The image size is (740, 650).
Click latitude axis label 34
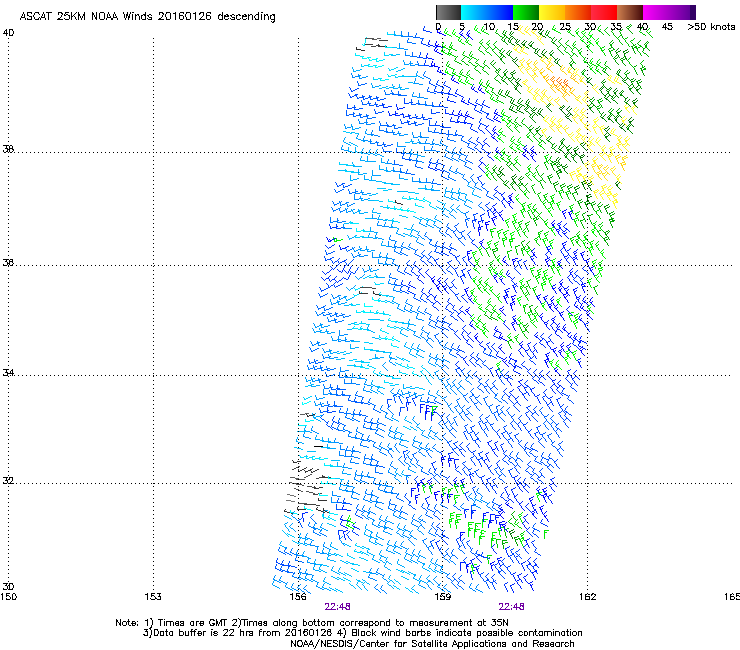coord(8,373)
